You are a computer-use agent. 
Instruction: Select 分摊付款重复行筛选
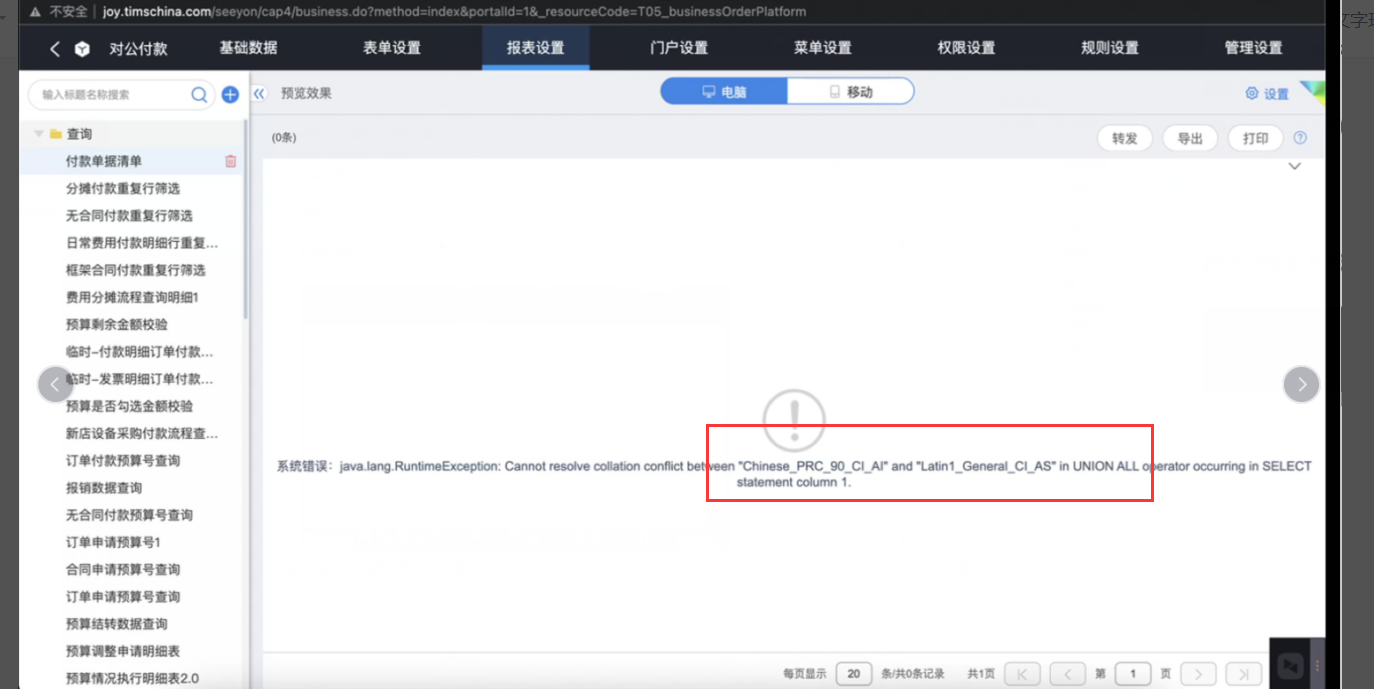tap(123, 188)
